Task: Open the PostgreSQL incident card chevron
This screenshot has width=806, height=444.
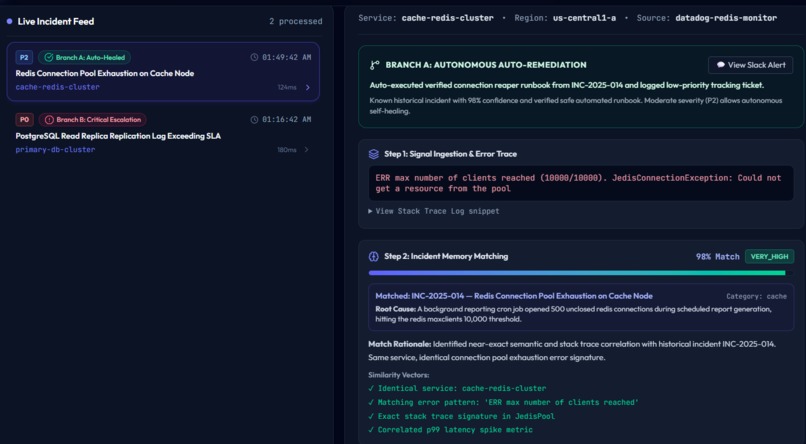Action: (x=306, y=150)
